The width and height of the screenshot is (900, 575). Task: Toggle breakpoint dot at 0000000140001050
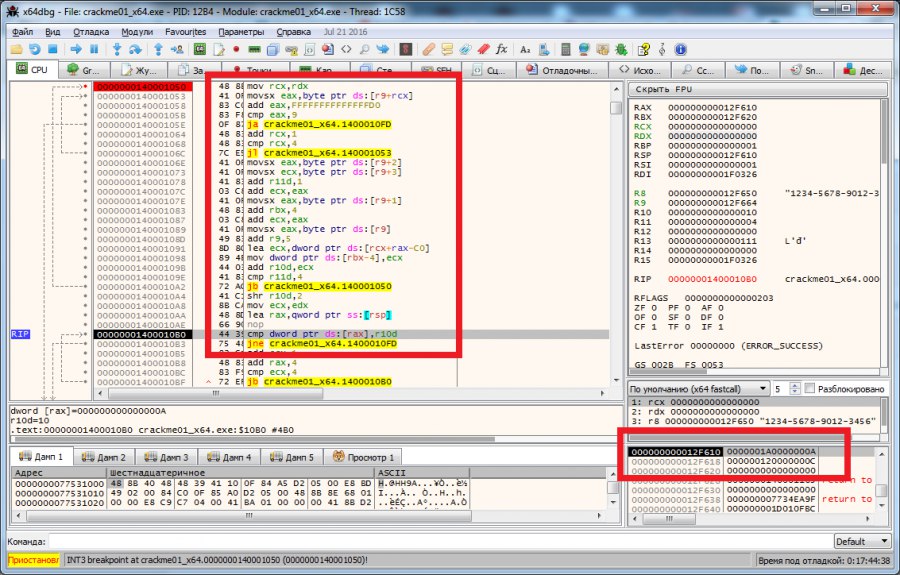86,87
